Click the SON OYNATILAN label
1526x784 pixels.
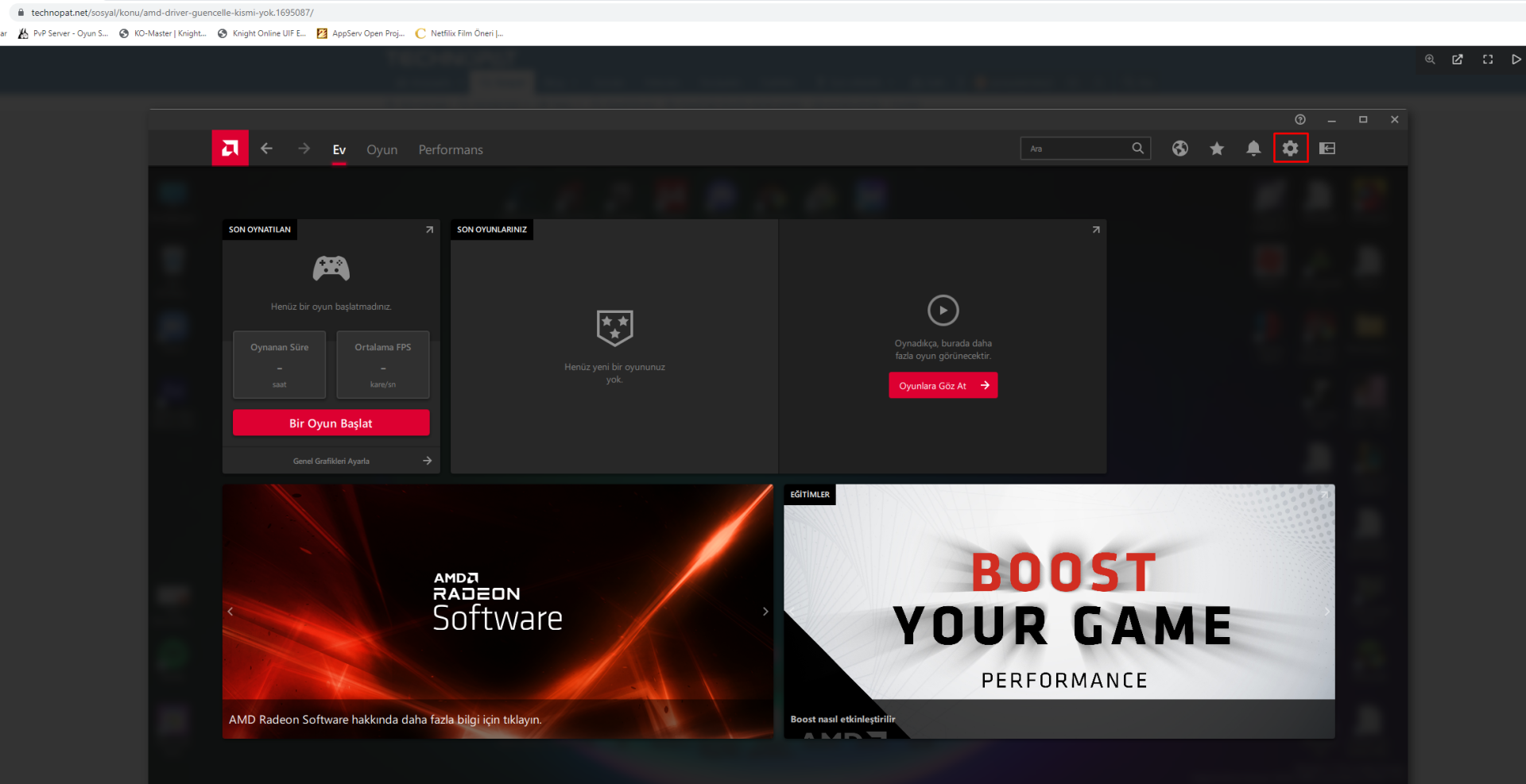pos(260,230)
